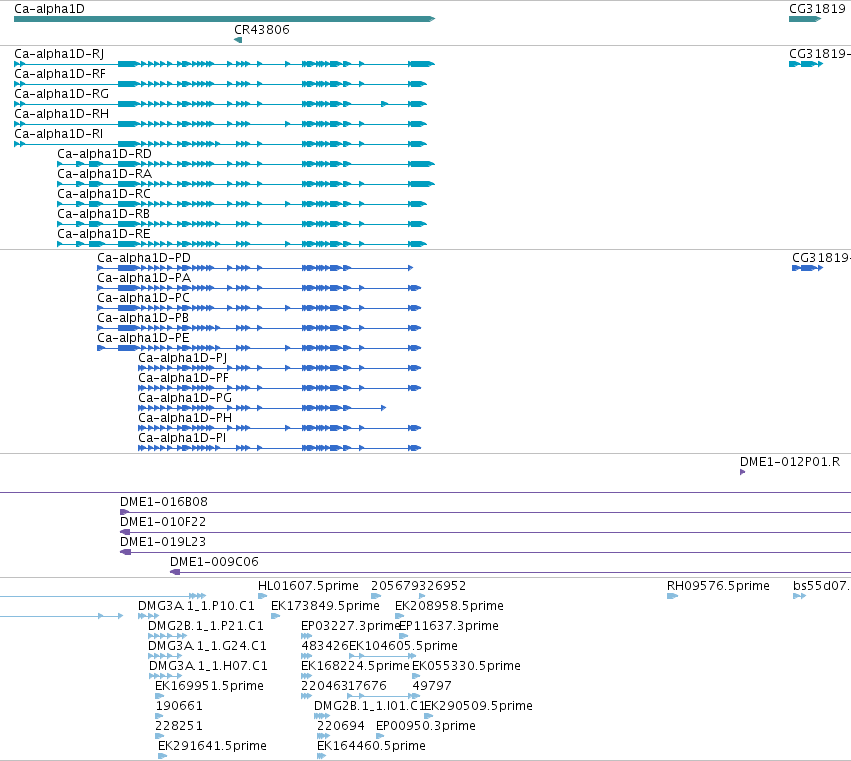Click EST EK208958.5prime
The height and width of the screenshot is (761, 851).
pos(399,616)
